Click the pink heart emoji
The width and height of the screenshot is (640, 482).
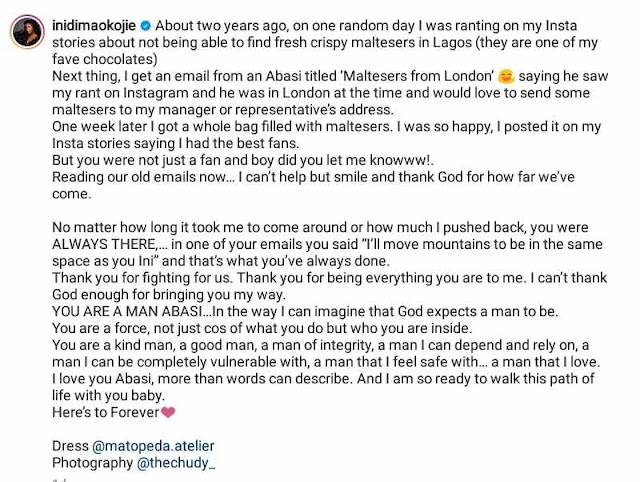tap(168, 412)
